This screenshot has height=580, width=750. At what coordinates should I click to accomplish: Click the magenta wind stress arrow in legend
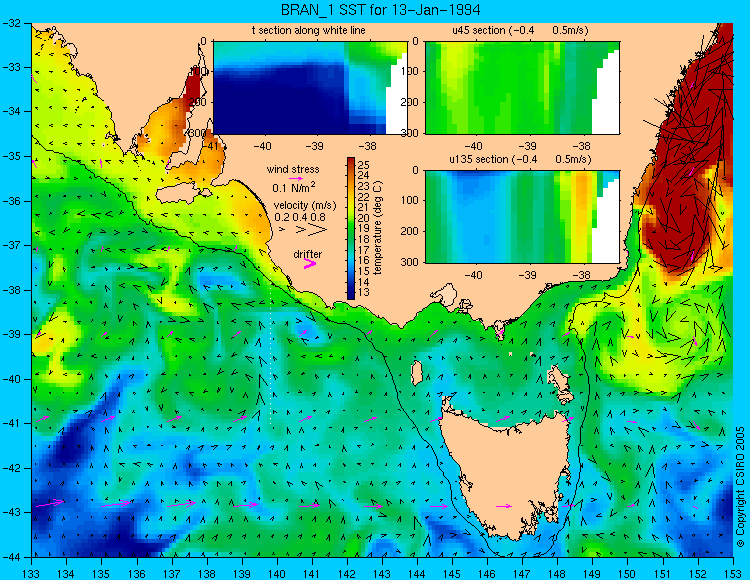(295, 178)
